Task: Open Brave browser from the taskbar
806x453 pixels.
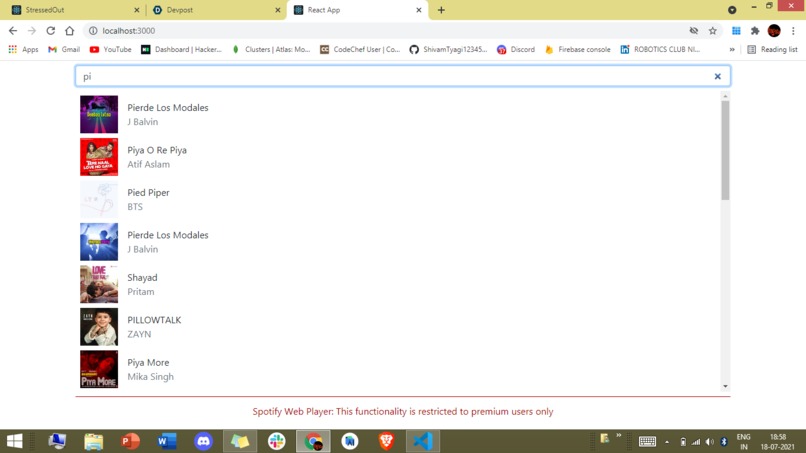Action: click(386, 441)
